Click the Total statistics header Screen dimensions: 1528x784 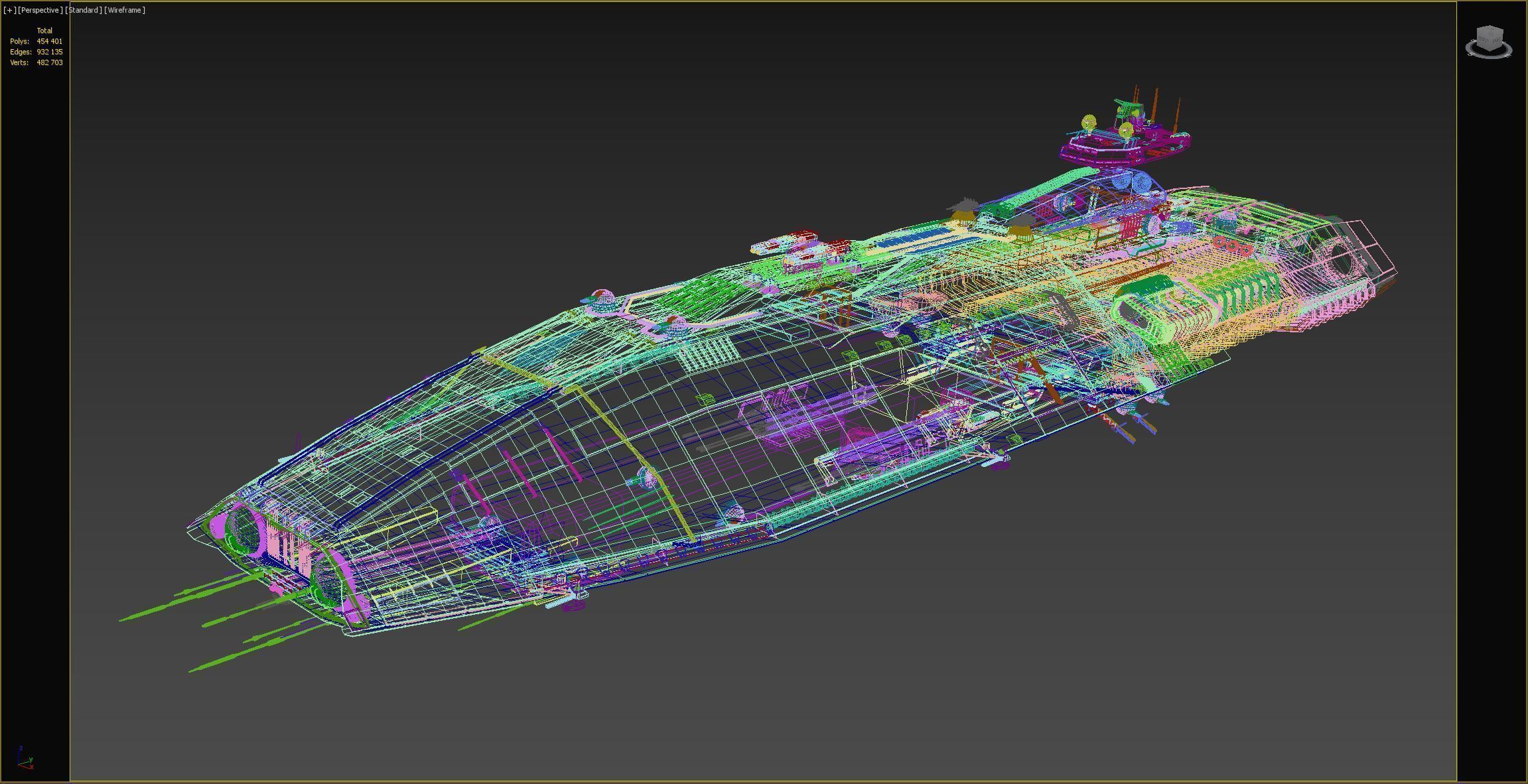pos(44,31)
